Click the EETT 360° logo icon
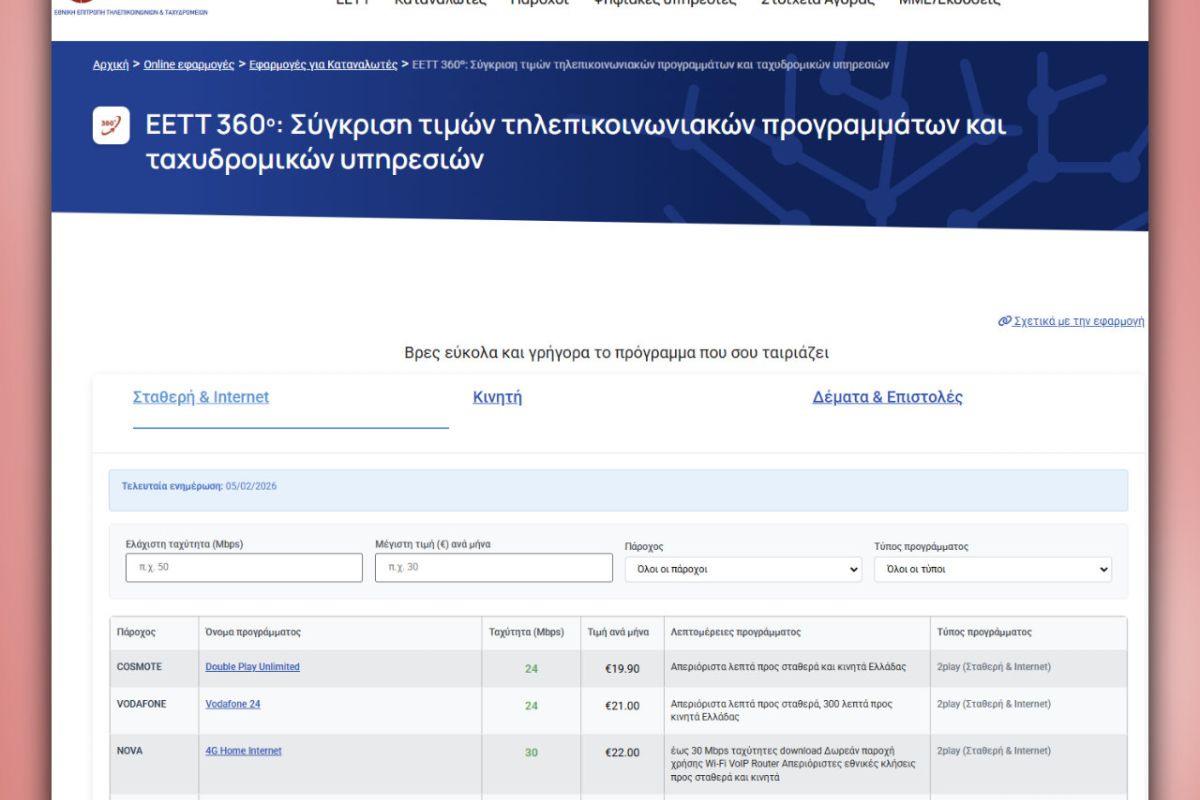This screenshot has height=800, width=1200. click(111, 125)
